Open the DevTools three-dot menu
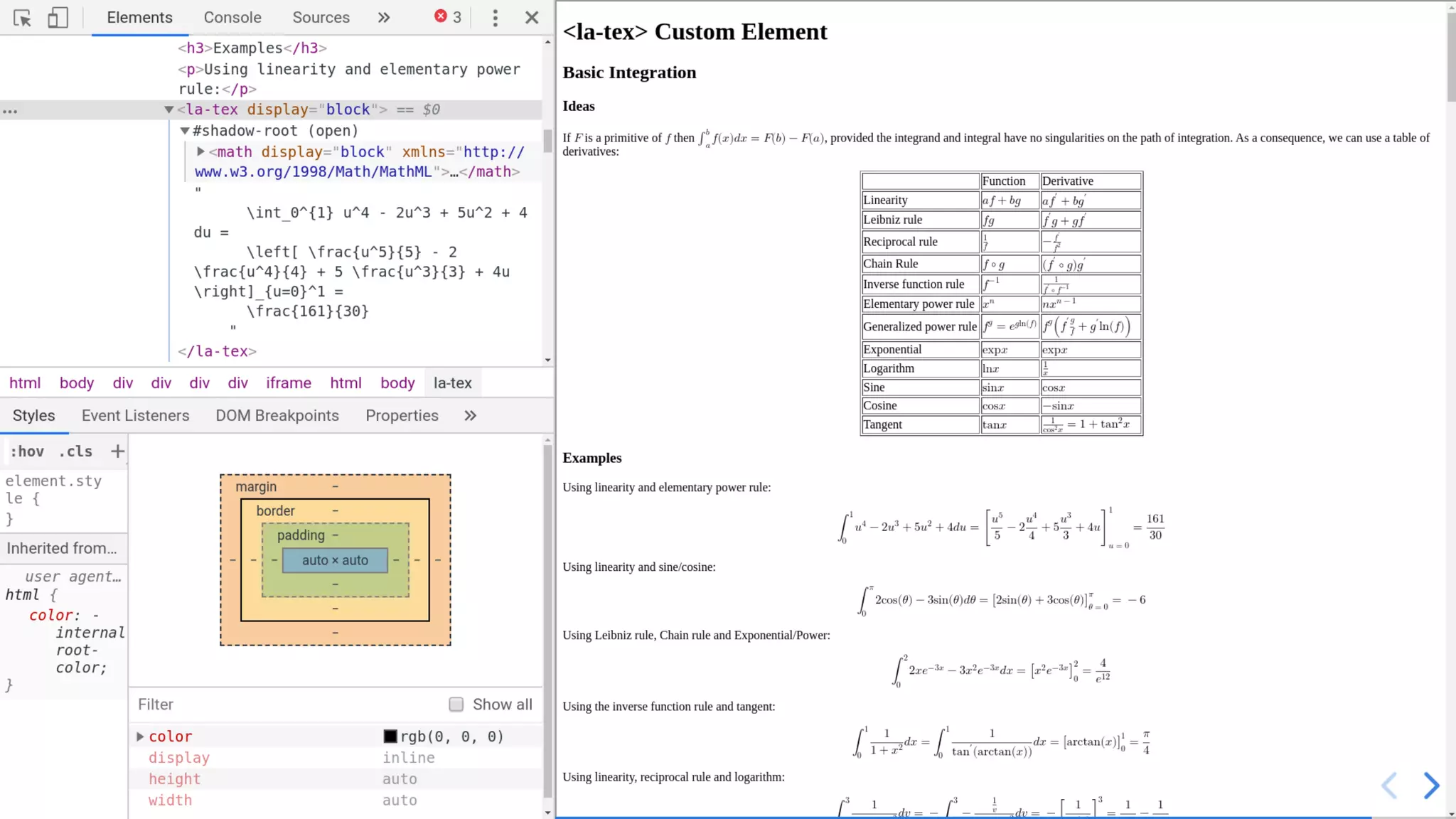Screen dimensions: 1456x819 pyautogui.click(x=496, y=18)
